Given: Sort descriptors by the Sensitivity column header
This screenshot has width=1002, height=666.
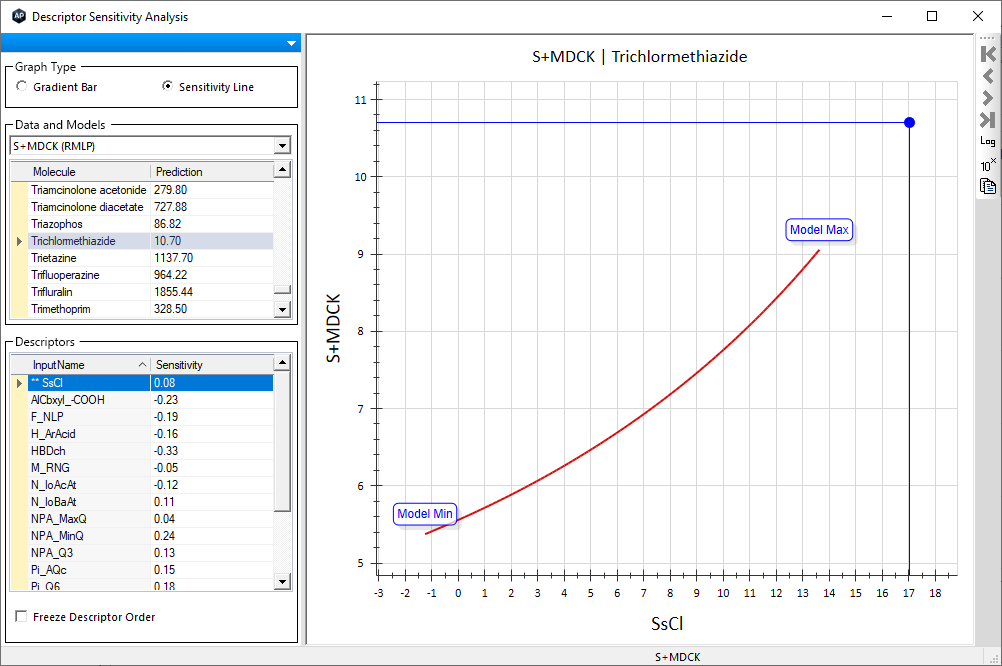Looking at the screenshot, I should 212,365.
